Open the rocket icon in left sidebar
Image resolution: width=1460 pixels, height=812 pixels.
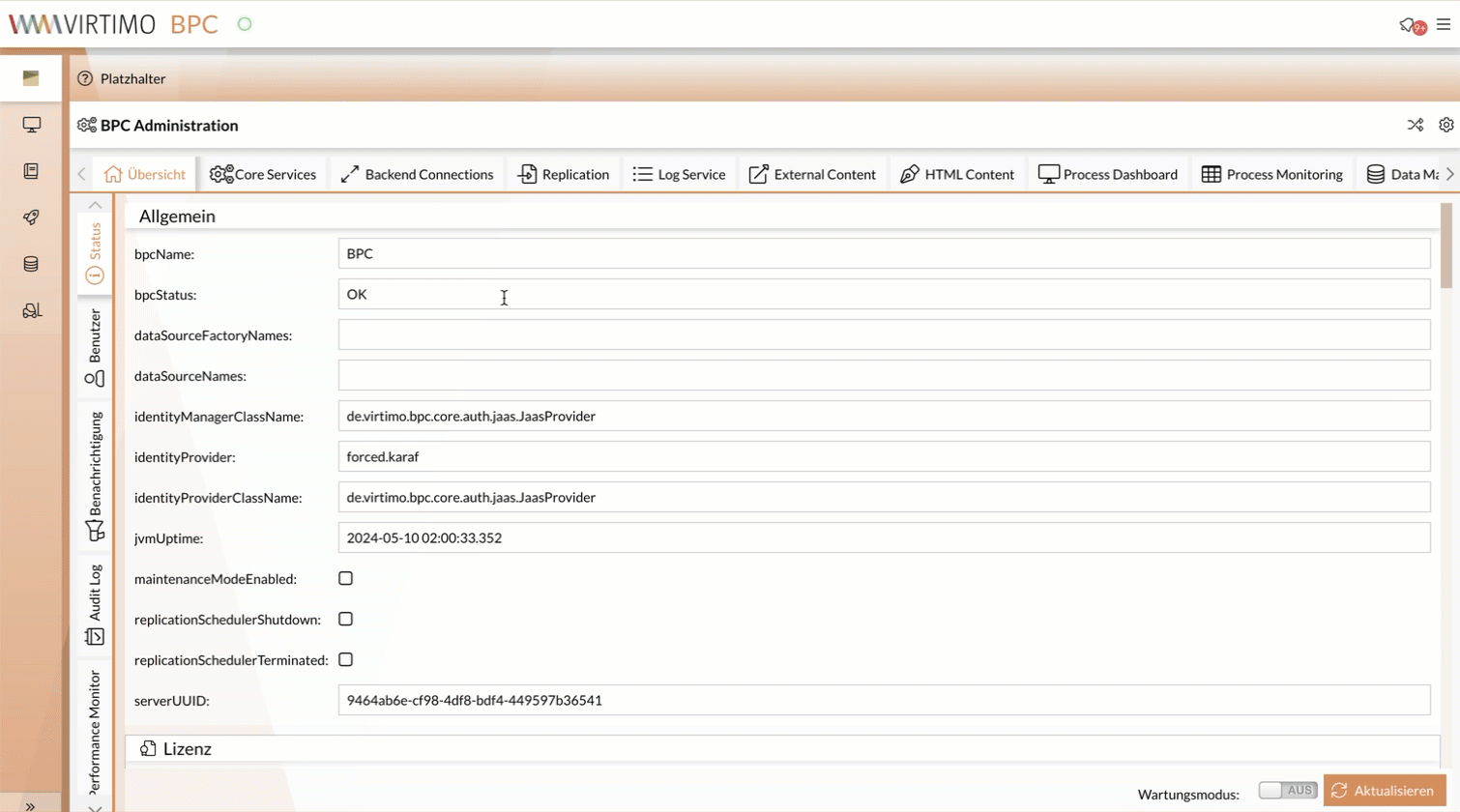(31, 217)
